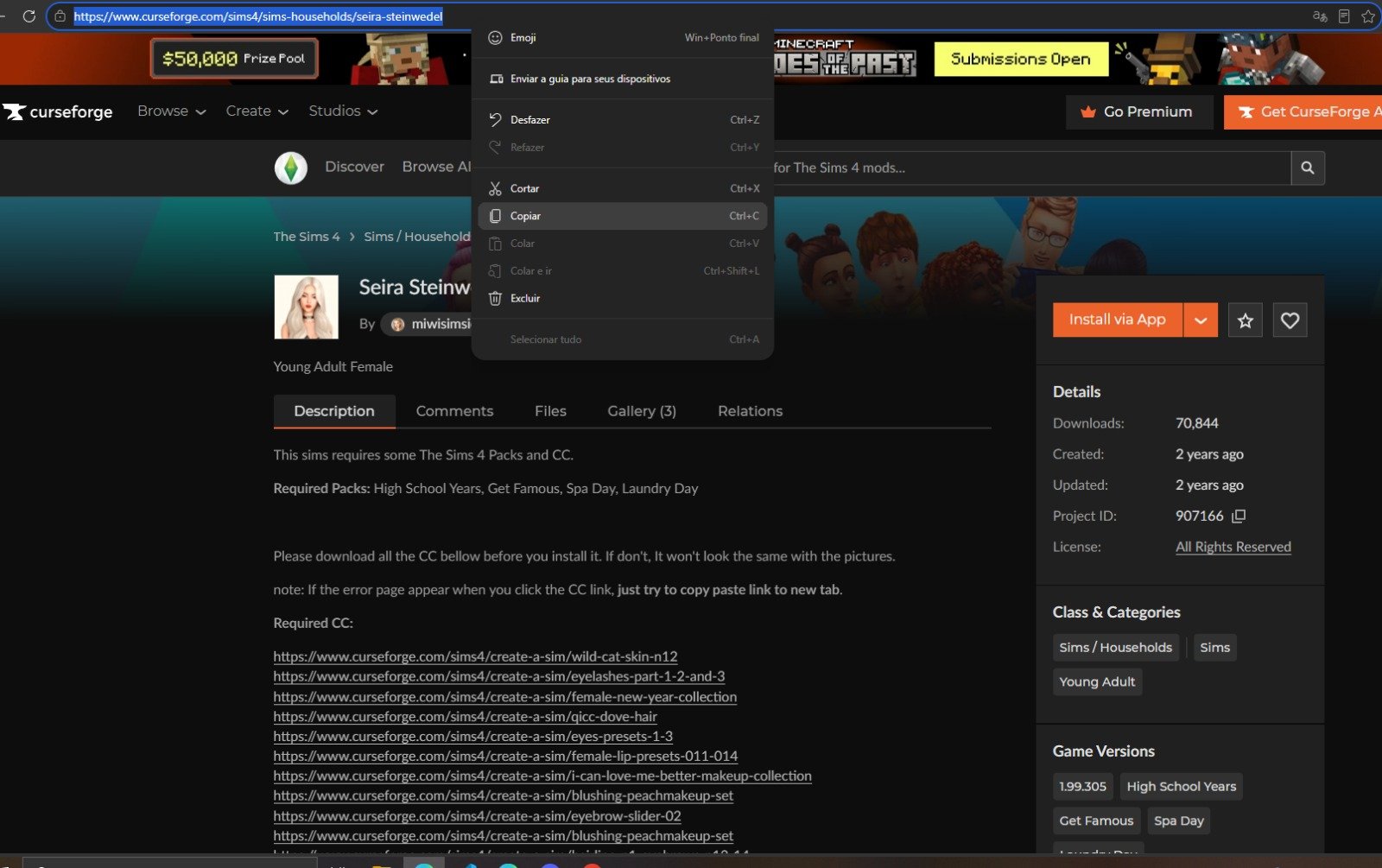This screenshot has height=868, width=1382.
Task: Choose Desfazer in the context menu
Action: pyautogui.click(x=623, y=120)
